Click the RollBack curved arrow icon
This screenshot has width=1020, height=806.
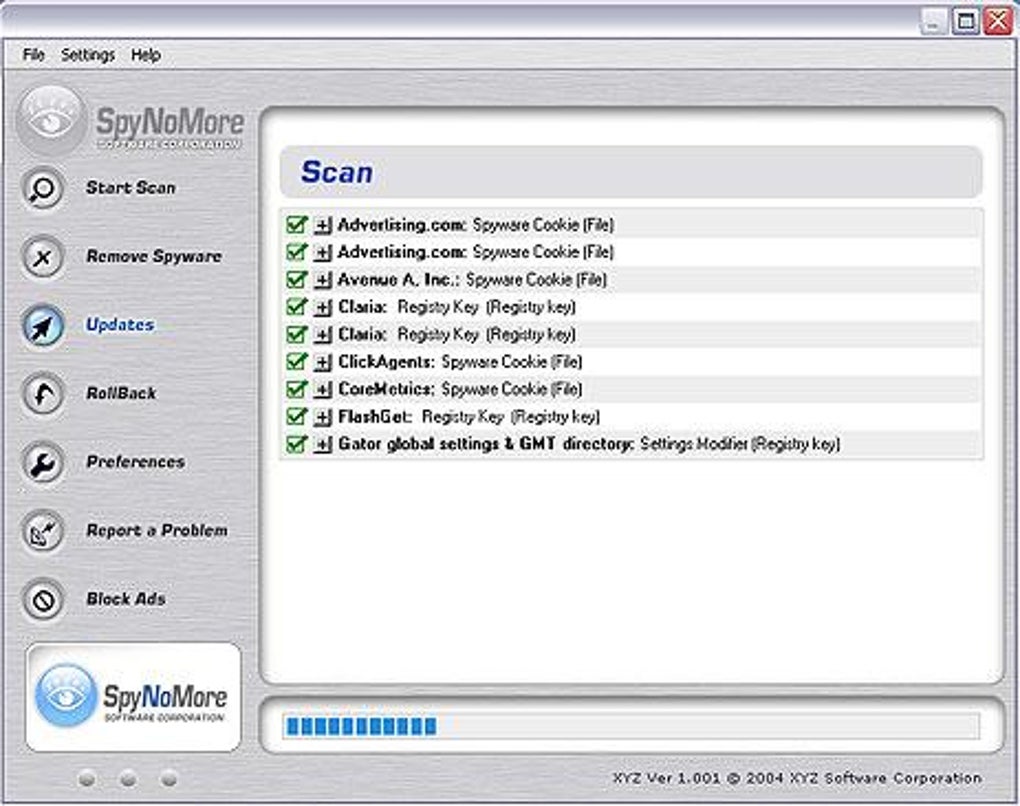coord(43,394)
